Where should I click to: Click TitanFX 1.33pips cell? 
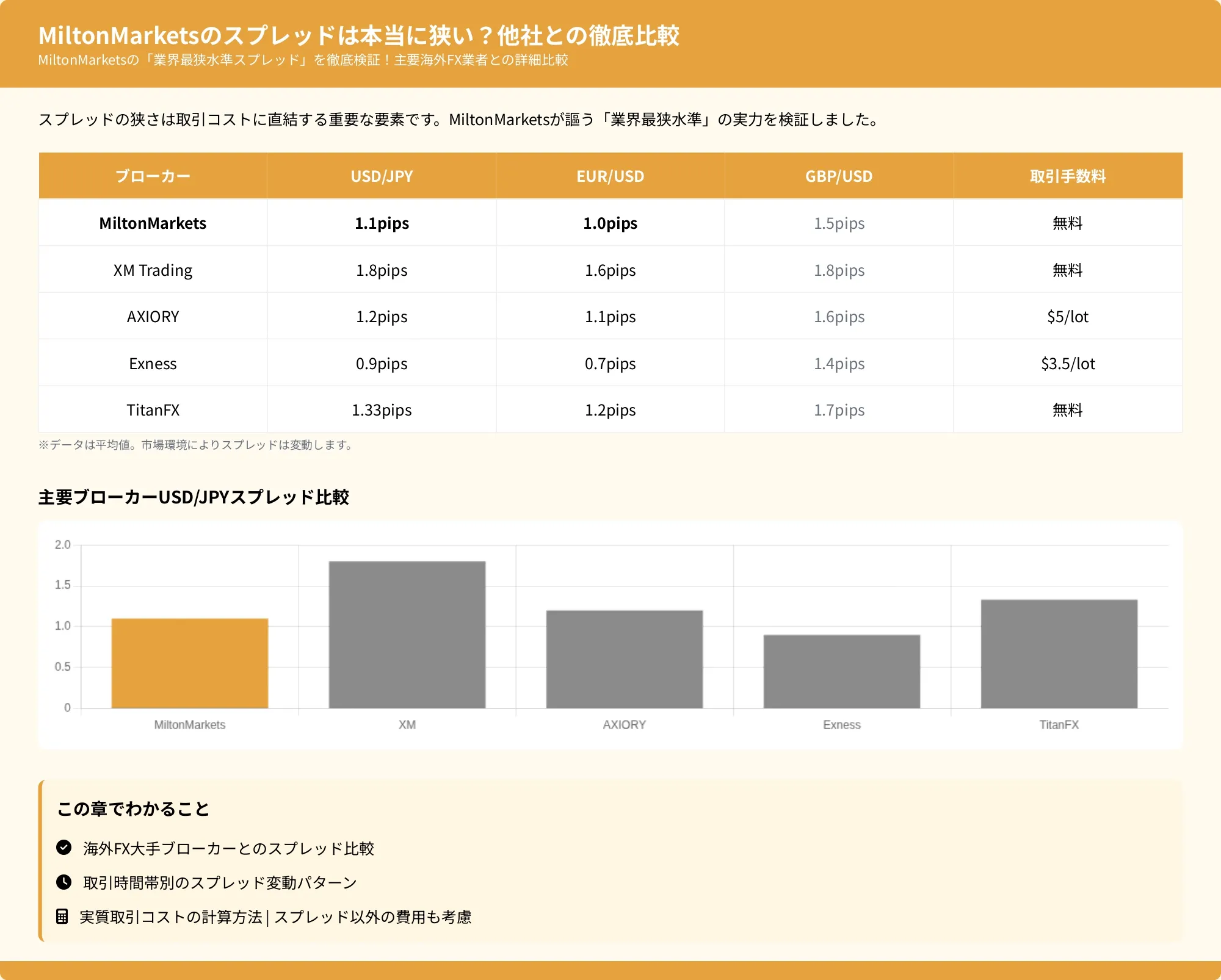(x=382, y=410)
